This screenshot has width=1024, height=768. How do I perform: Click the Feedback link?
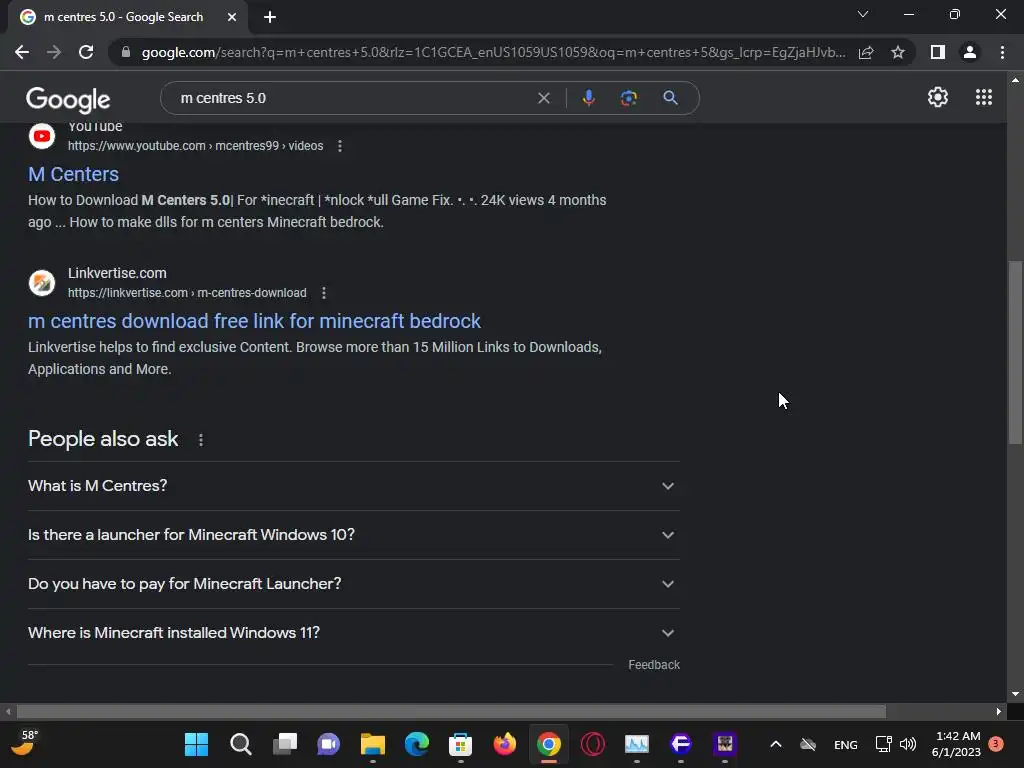pos(654,665)
